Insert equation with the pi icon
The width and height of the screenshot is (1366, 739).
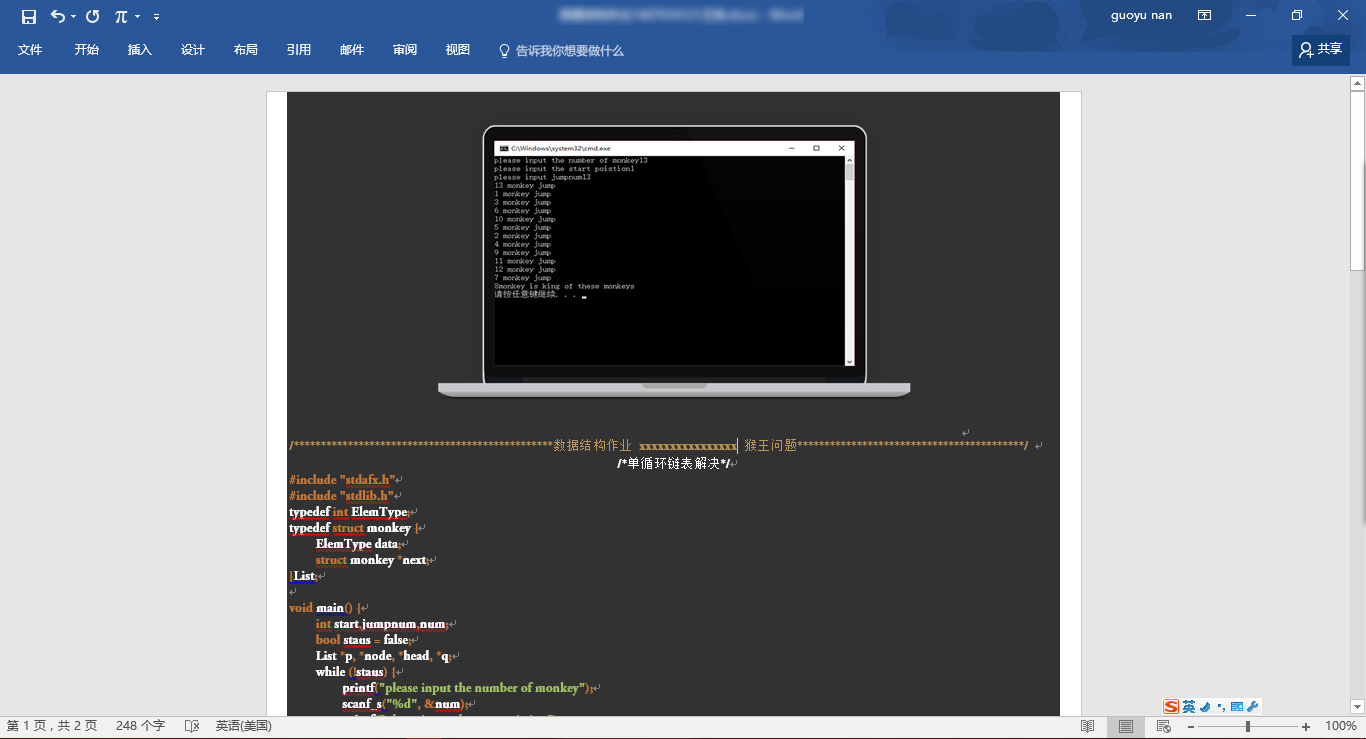121,16
